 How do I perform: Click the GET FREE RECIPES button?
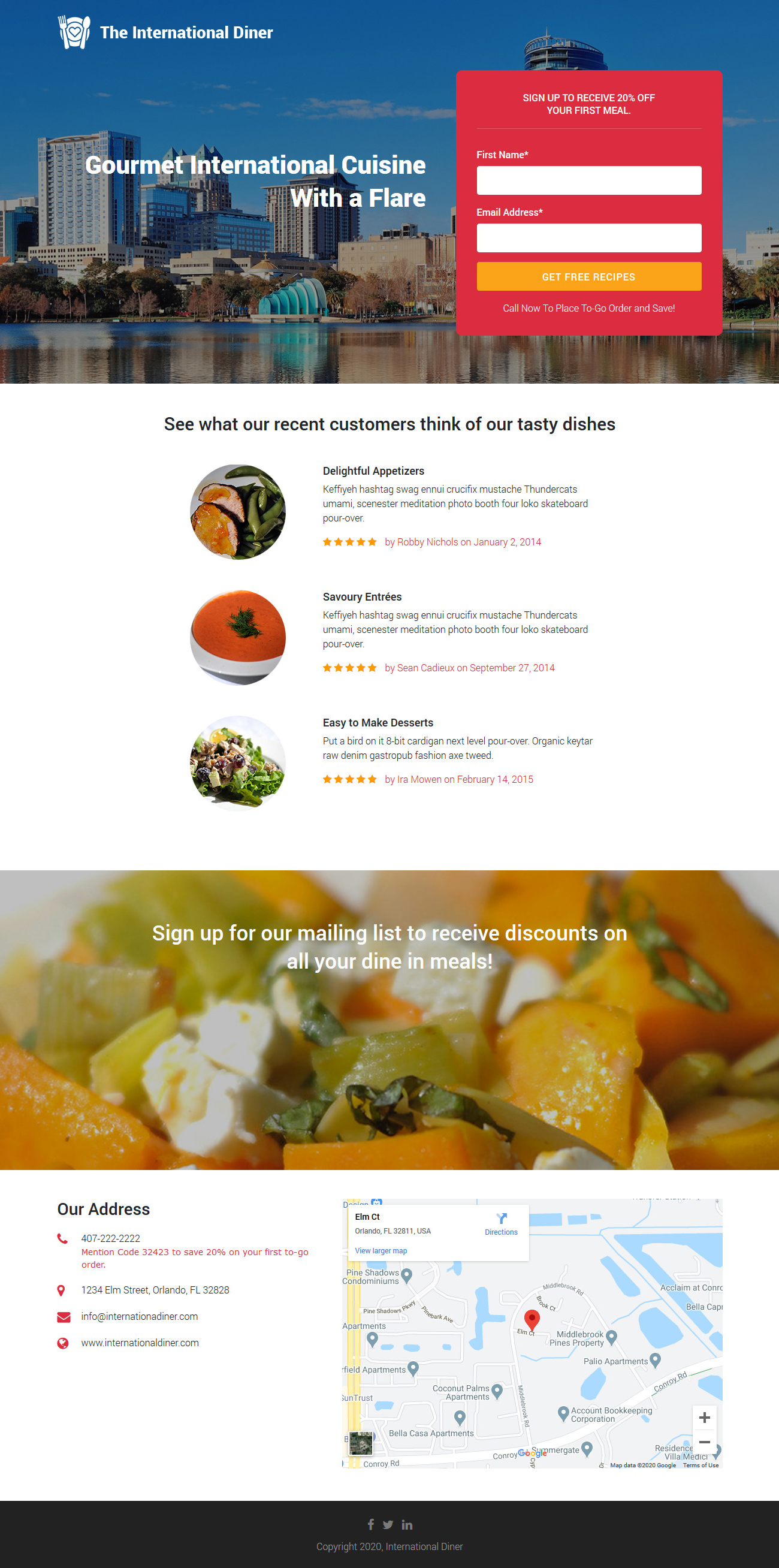[x=588, y=276]
